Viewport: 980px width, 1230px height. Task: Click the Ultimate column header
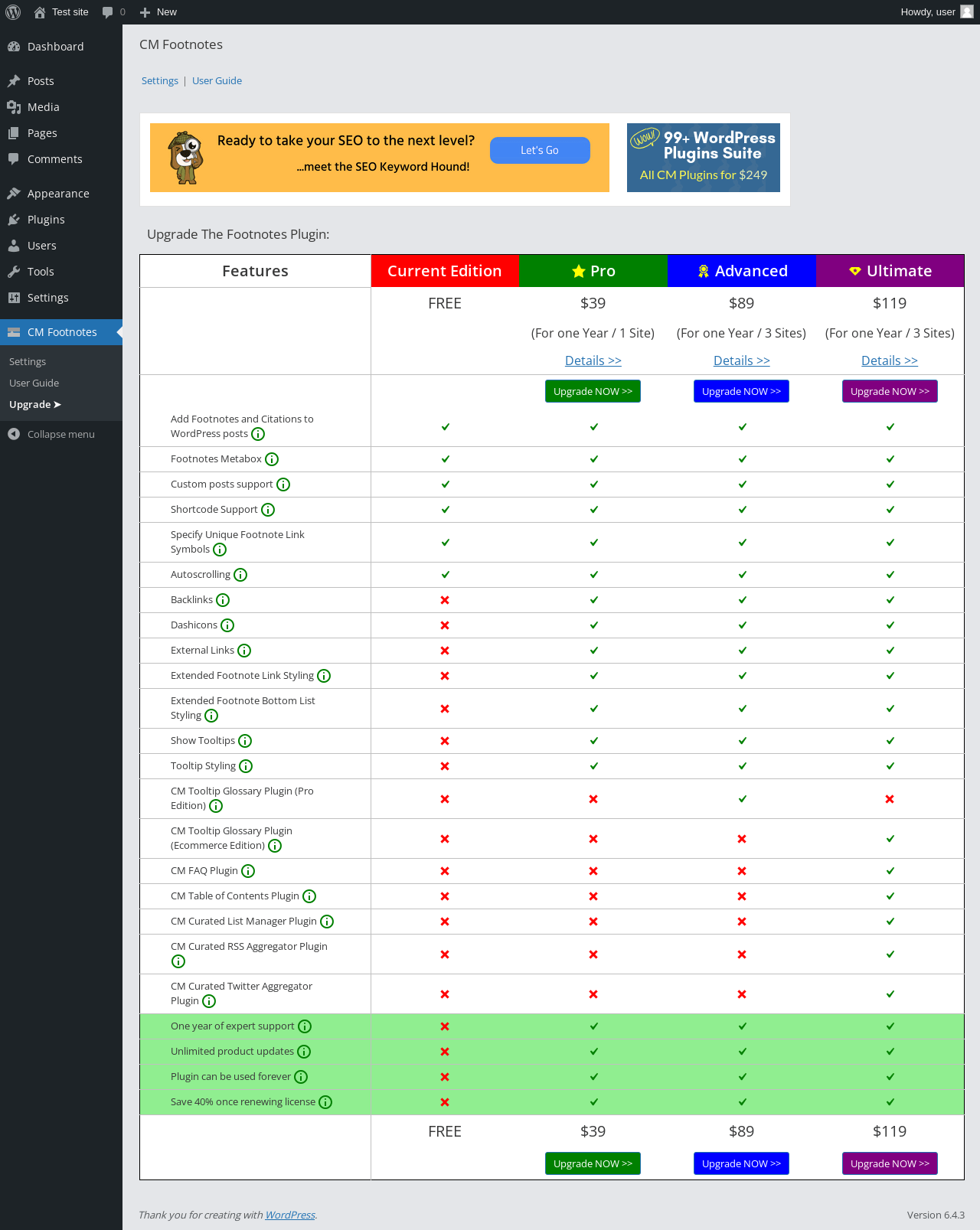coord(890,271)
